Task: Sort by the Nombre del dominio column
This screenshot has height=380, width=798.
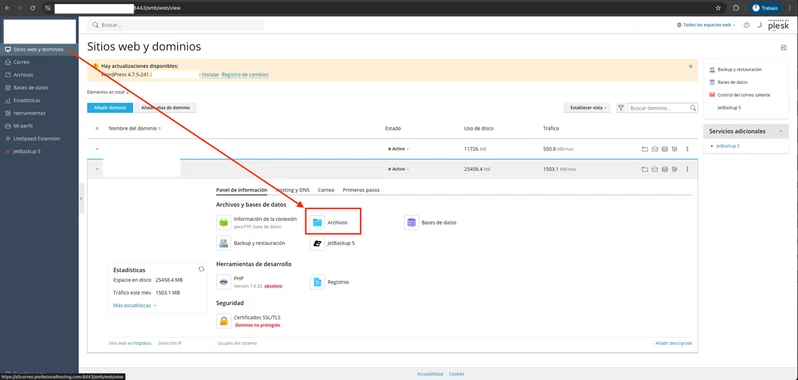Action: pos(135,128)
